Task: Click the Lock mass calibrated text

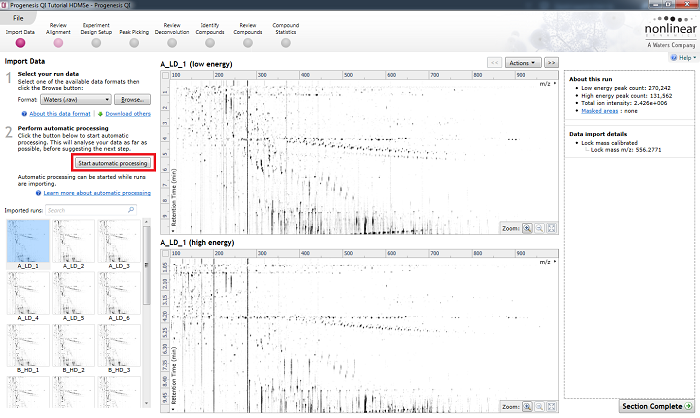Action: (x=609, y=143)
